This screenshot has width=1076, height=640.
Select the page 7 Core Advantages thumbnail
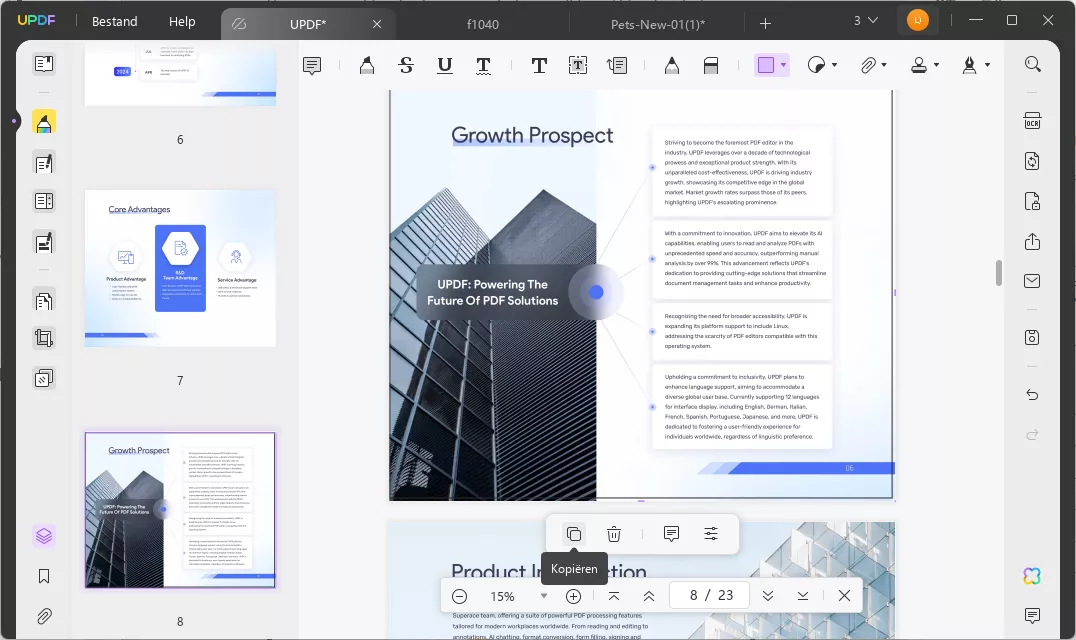[180, 268]
